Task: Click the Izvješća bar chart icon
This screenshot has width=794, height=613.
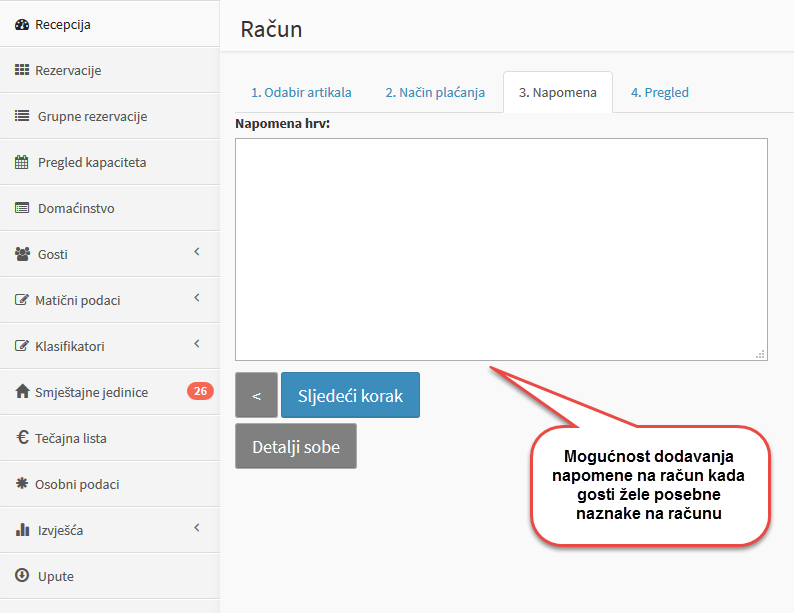Action: coord(22,529)
